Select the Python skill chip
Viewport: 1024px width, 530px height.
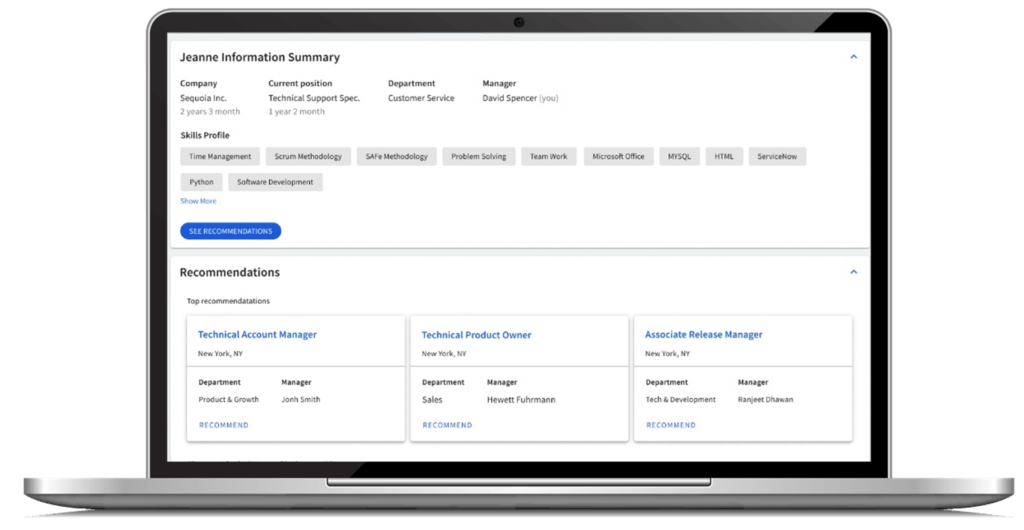coord(201,182)
